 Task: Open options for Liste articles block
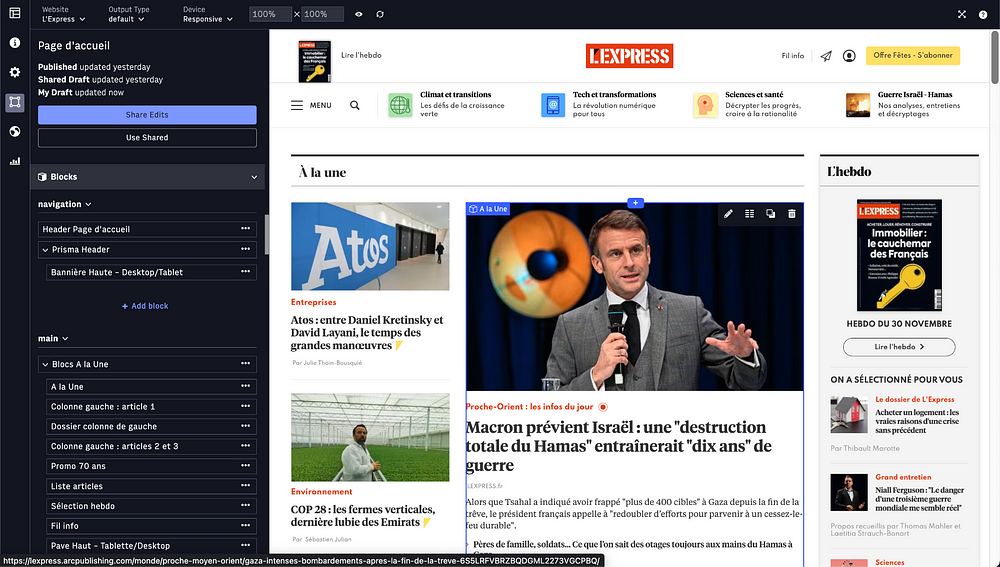tap(246, 485)
